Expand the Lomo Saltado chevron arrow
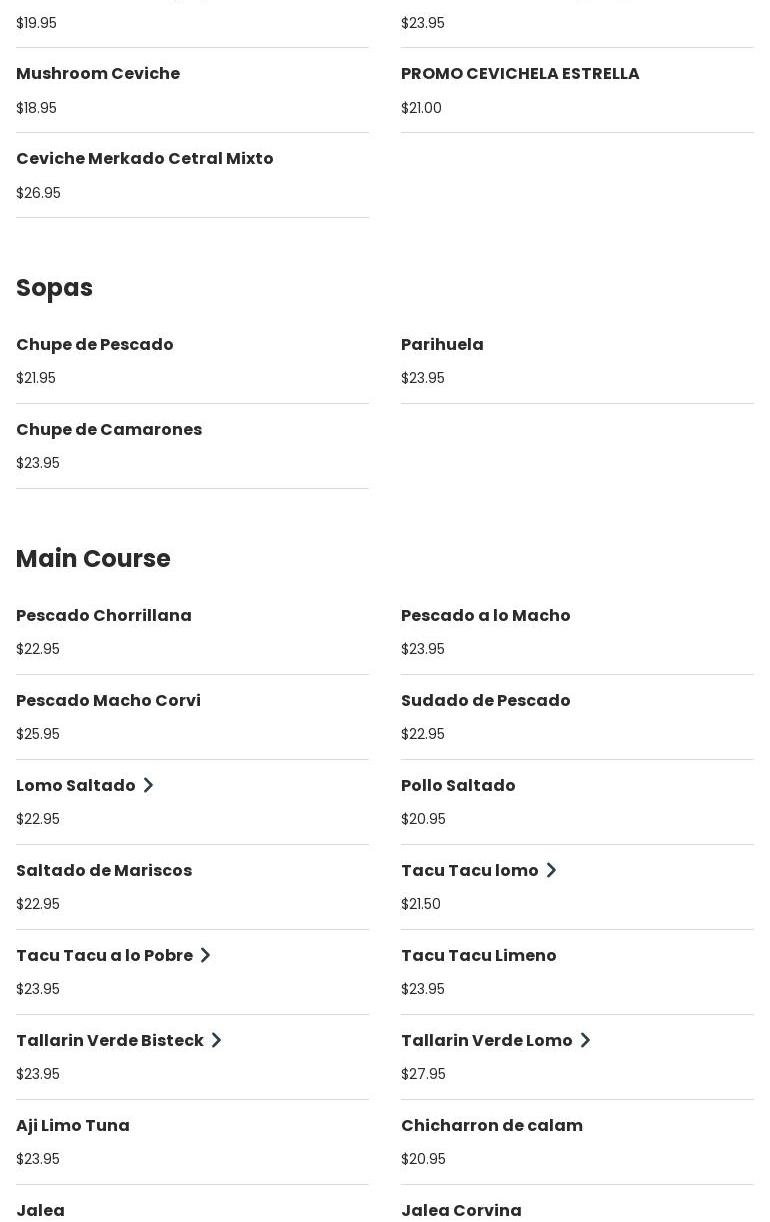 pyautogui.click(x=148, y=786)
